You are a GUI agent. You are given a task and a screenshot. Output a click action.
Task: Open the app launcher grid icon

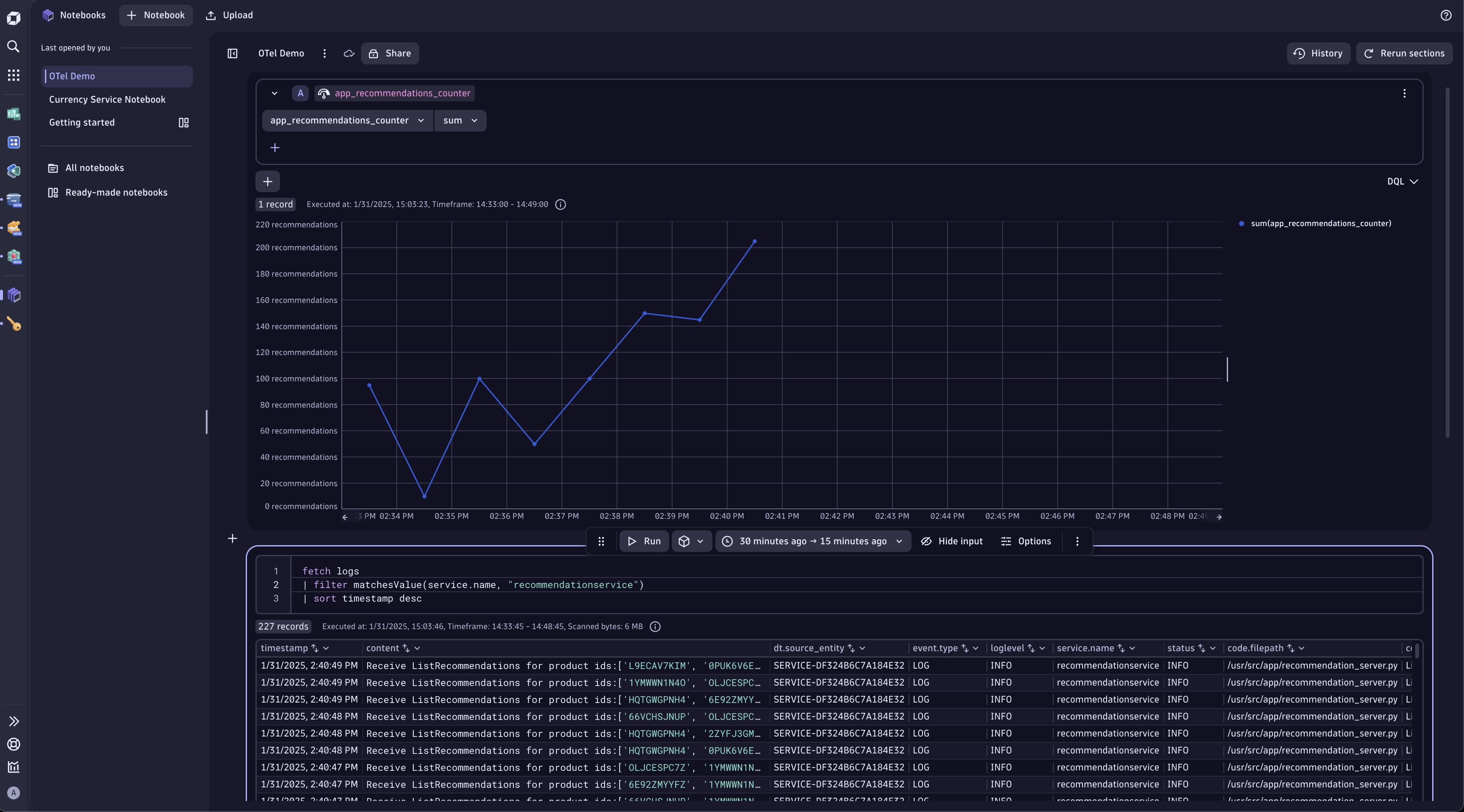(14, 75)
